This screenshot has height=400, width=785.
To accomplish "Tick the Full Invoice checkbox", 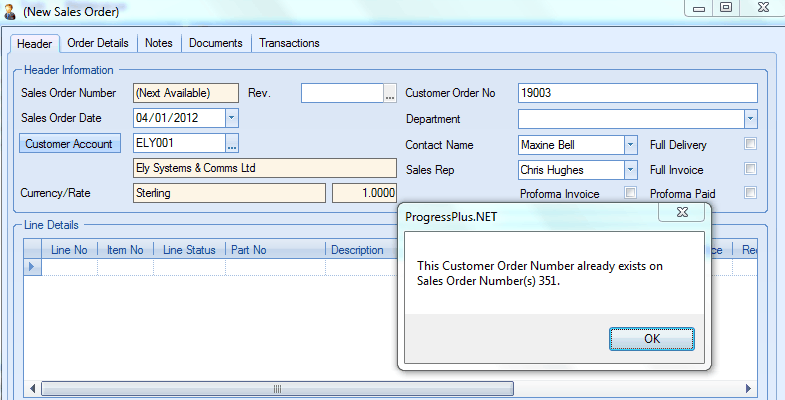I will click(750, 169).
